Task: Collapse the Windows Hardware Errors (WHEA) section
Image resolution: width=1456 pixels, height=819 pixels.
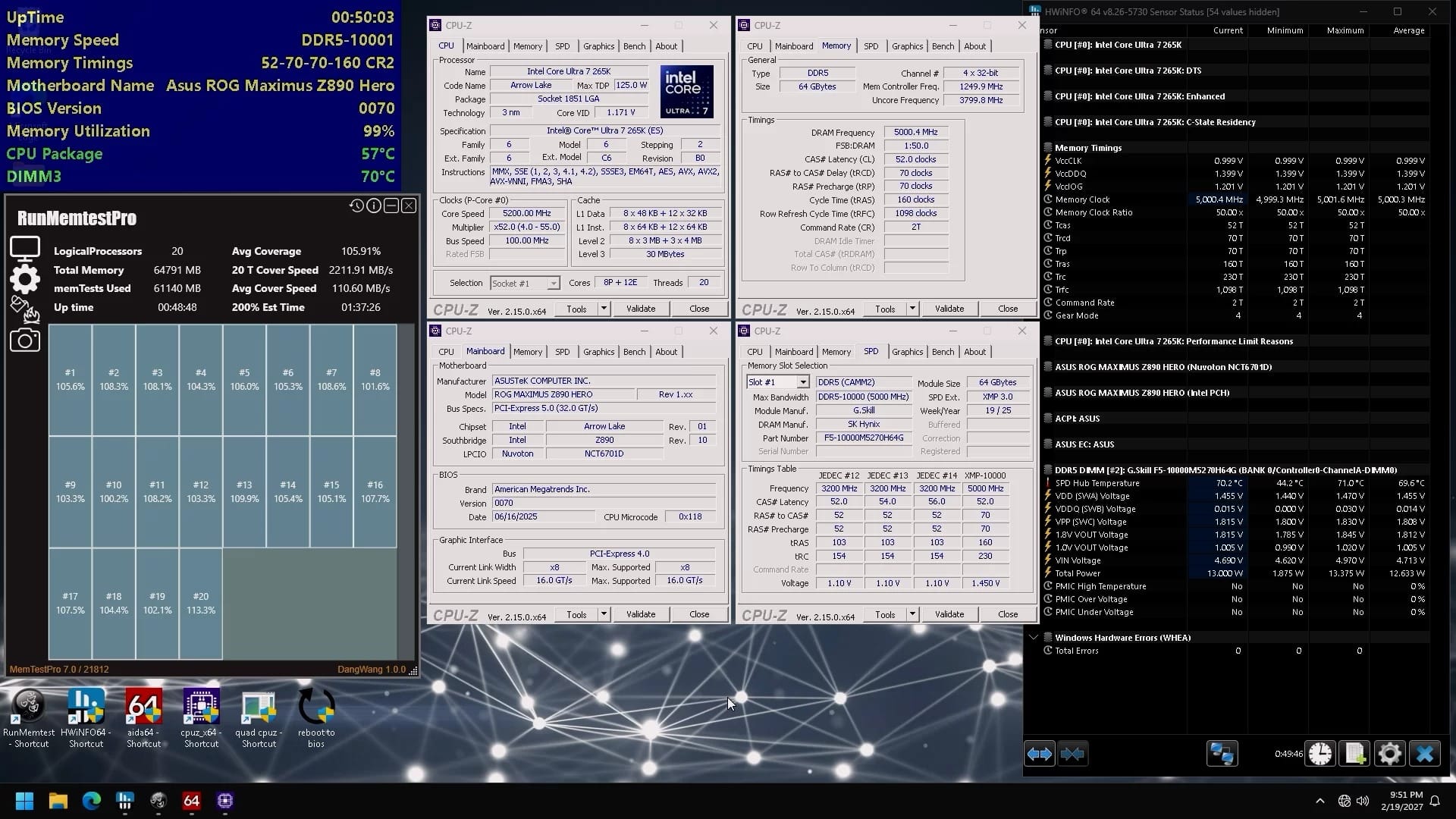Action: [1035, 637]
